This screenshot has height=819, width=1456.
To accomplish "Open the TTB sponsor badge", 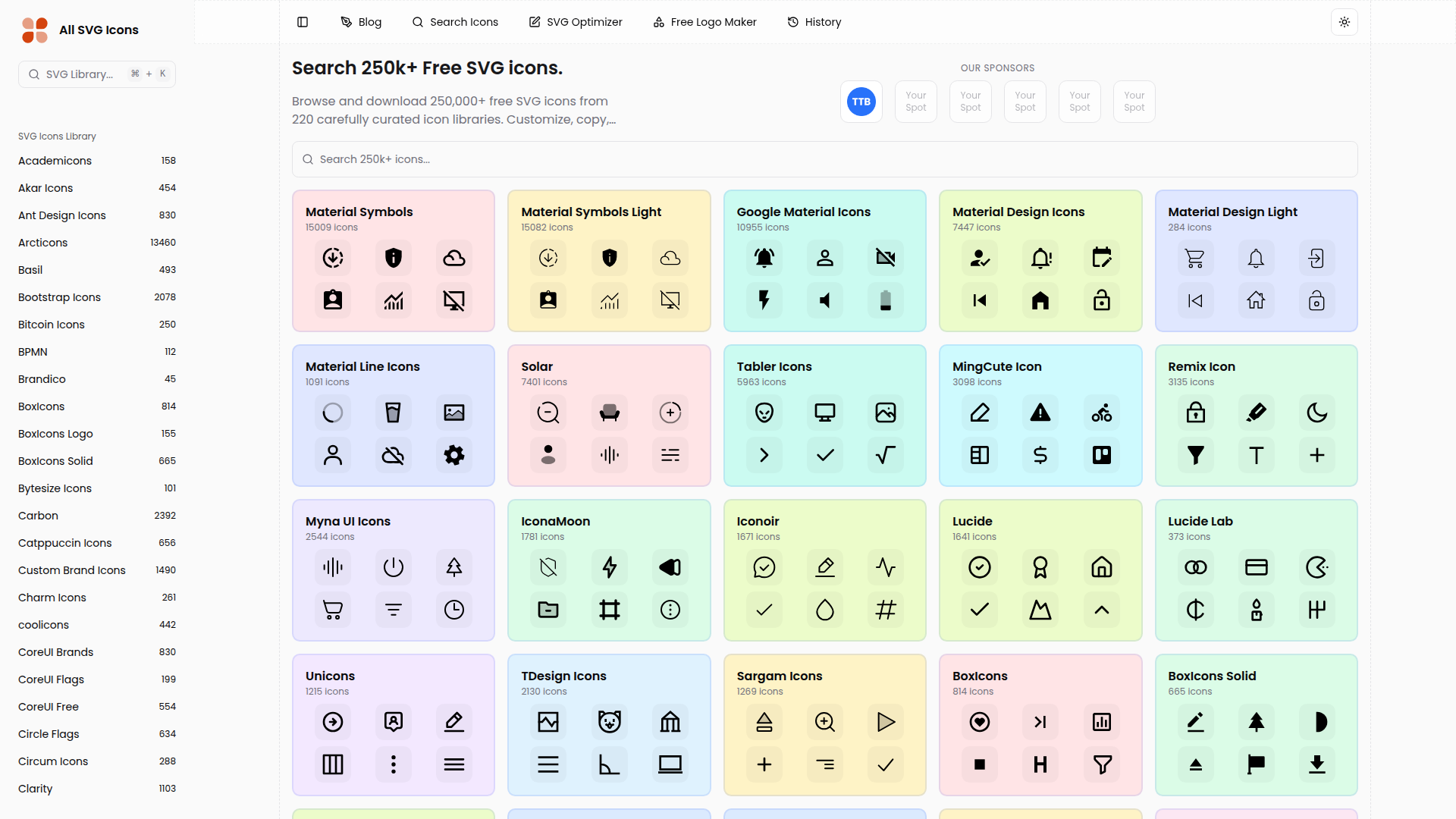I will [861, 102].
